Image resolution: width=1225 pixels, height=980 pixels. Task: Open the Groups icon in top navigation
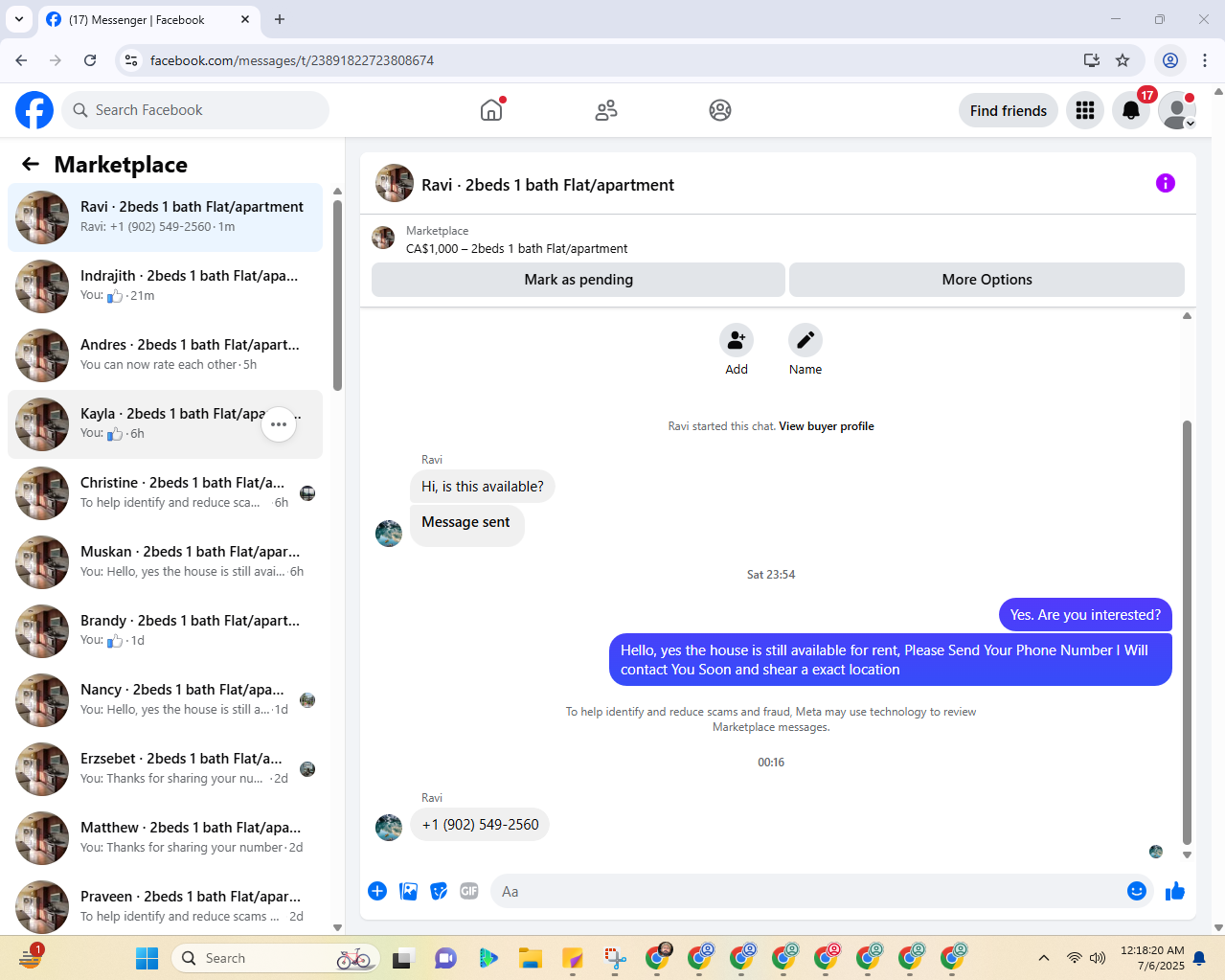coord(720,110)
